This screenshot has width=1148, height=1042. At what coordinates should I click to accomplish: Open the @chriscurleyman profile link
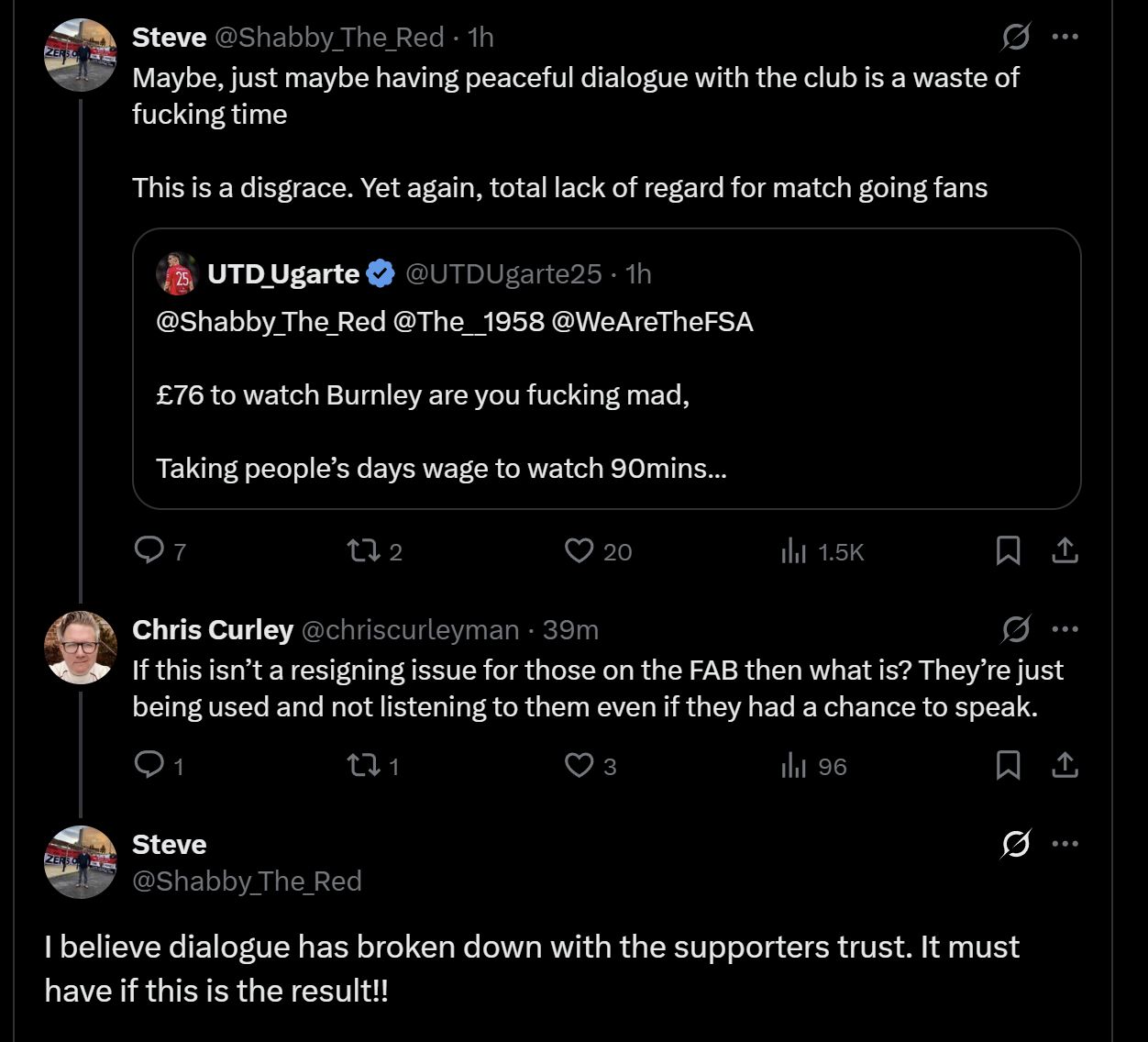point(410,630)
